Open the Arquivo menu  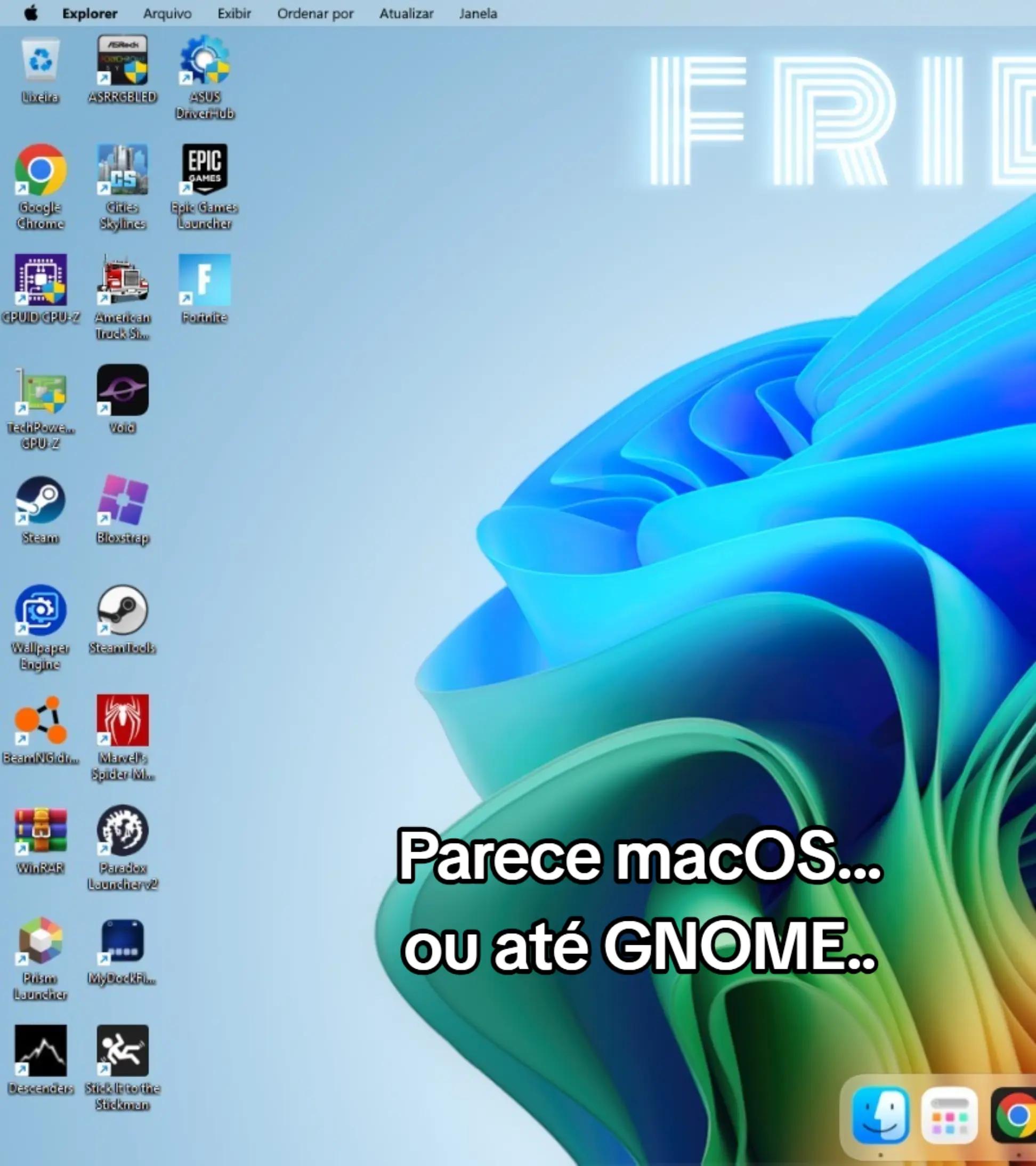tap(167, 14)
